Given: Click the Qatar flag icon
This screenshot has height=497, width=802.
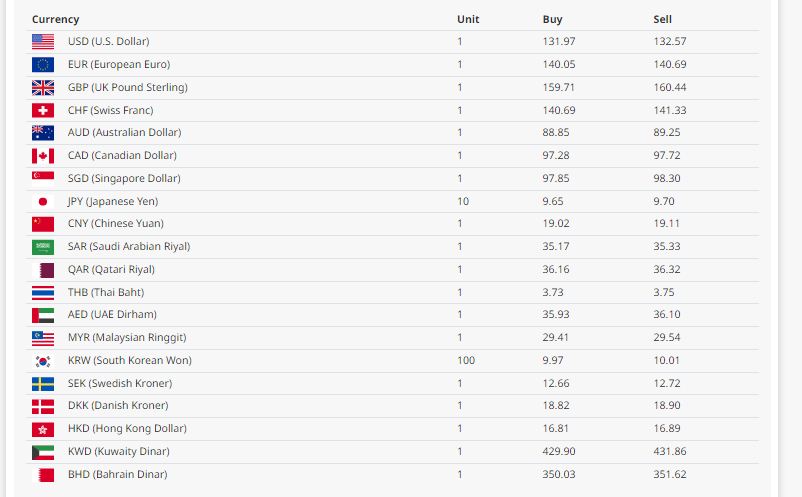Looking at the screenshot, I should click(x=43, y=270).
